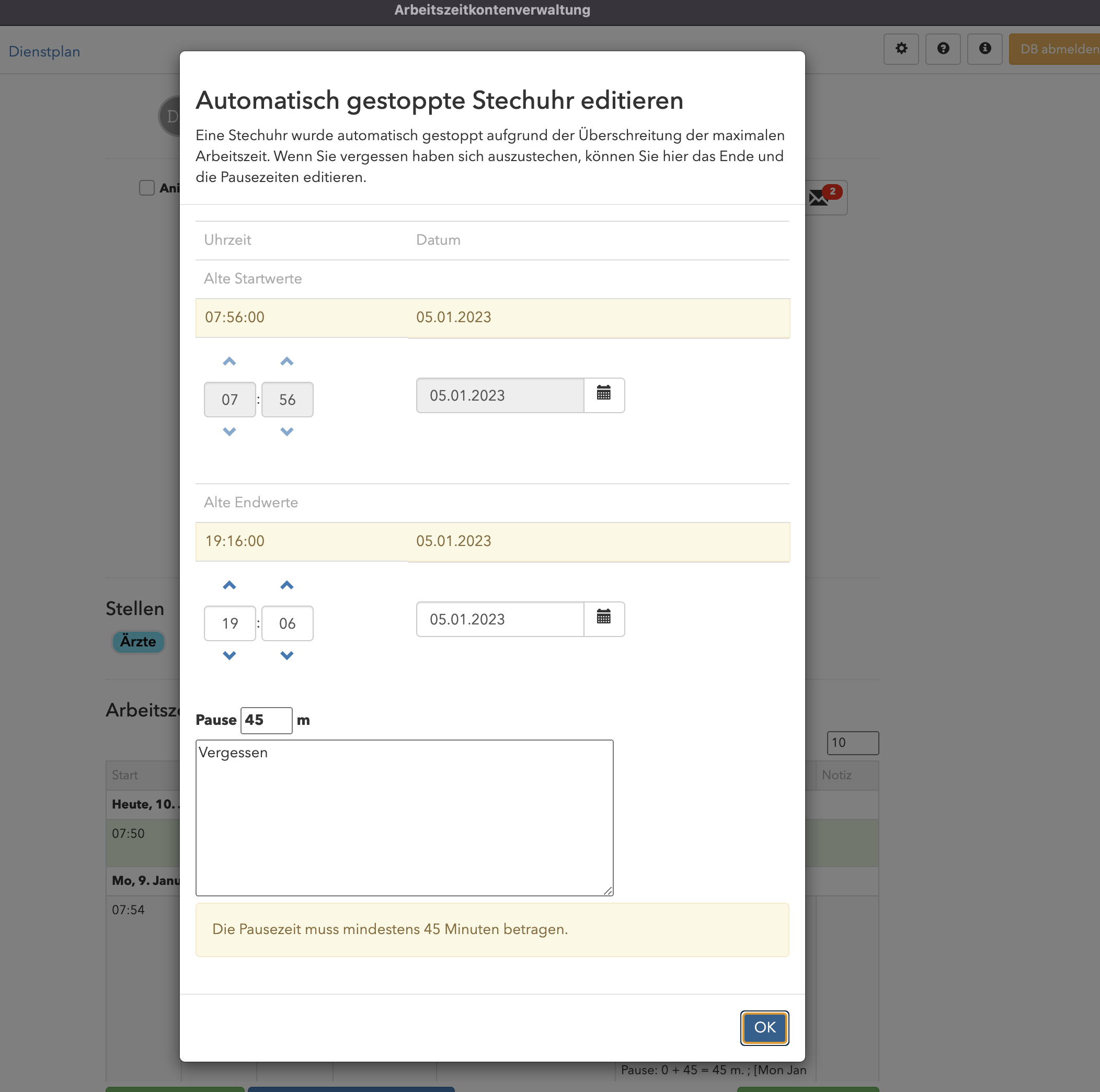Click the Arbeitszeitkontenverwaltung window title
The image size is (1100, 1092).
[492, 10]
